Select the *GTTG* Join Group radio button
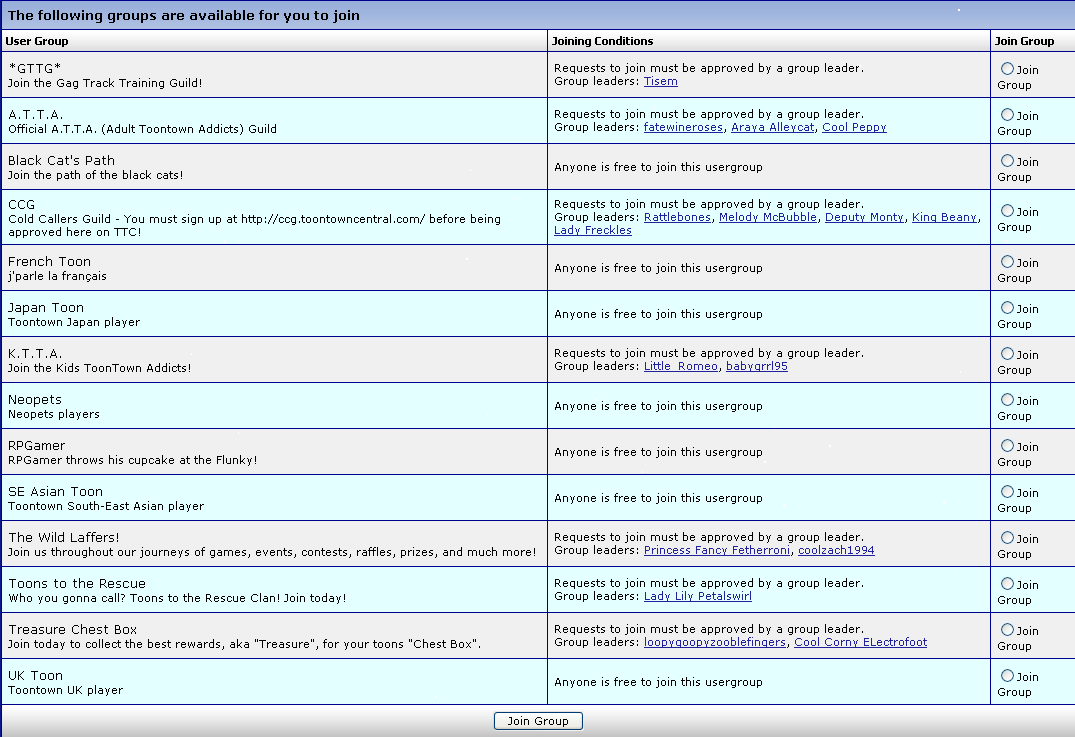Screen dimensions: 1075x737 point(1007,69)
